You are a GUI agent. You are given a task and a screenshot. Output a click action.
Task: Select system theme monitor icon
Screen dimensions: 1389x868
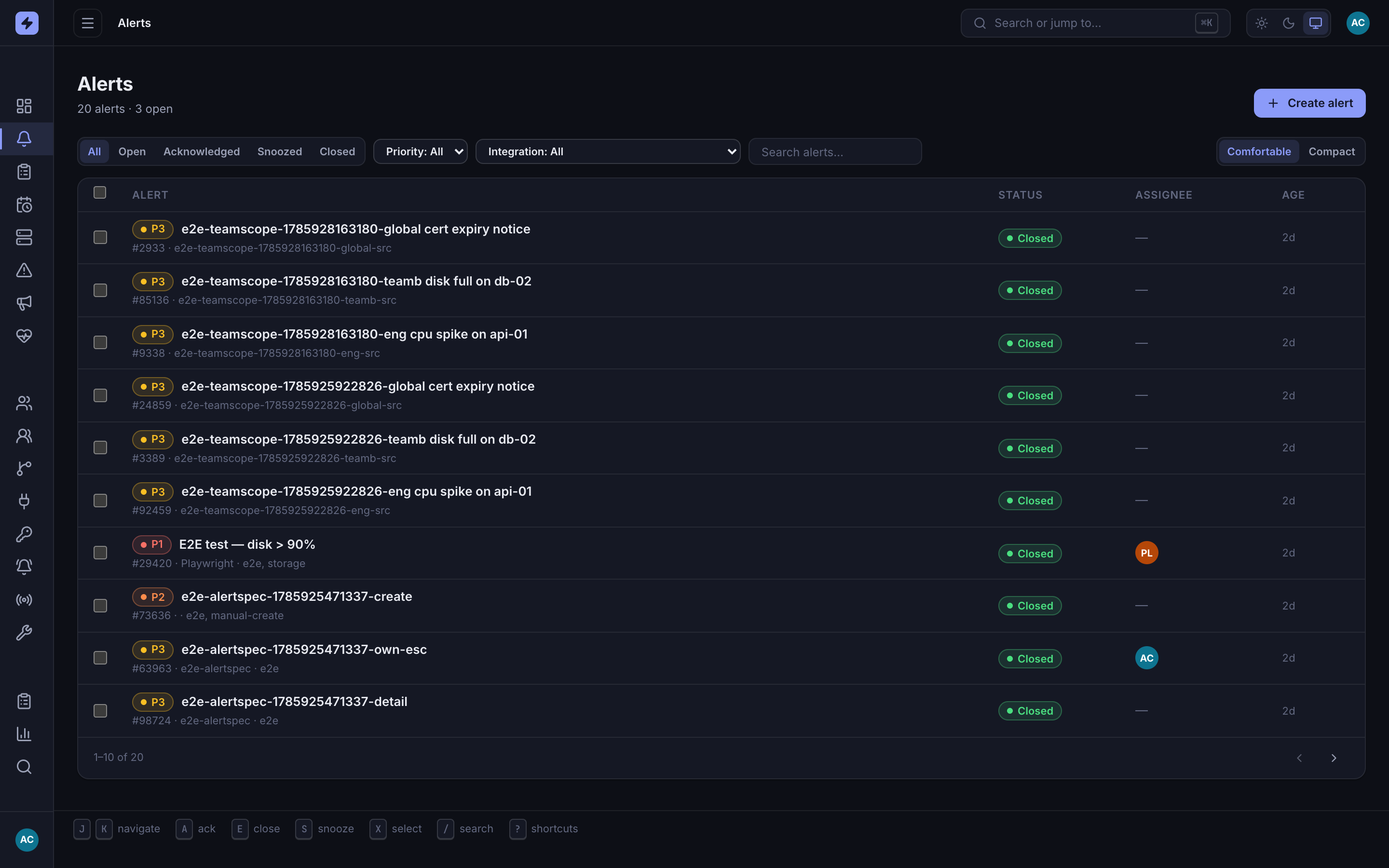(1316, 23)
